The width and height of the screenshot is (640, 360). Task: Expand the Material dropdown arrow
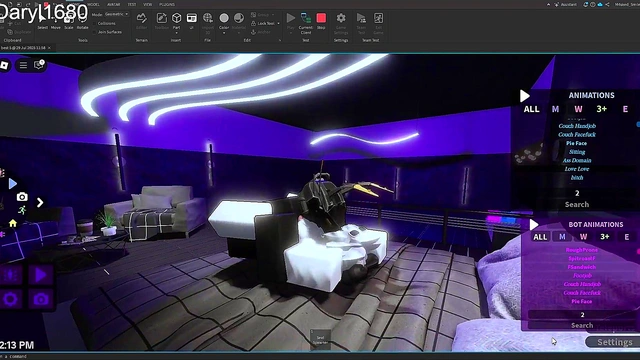239,33
